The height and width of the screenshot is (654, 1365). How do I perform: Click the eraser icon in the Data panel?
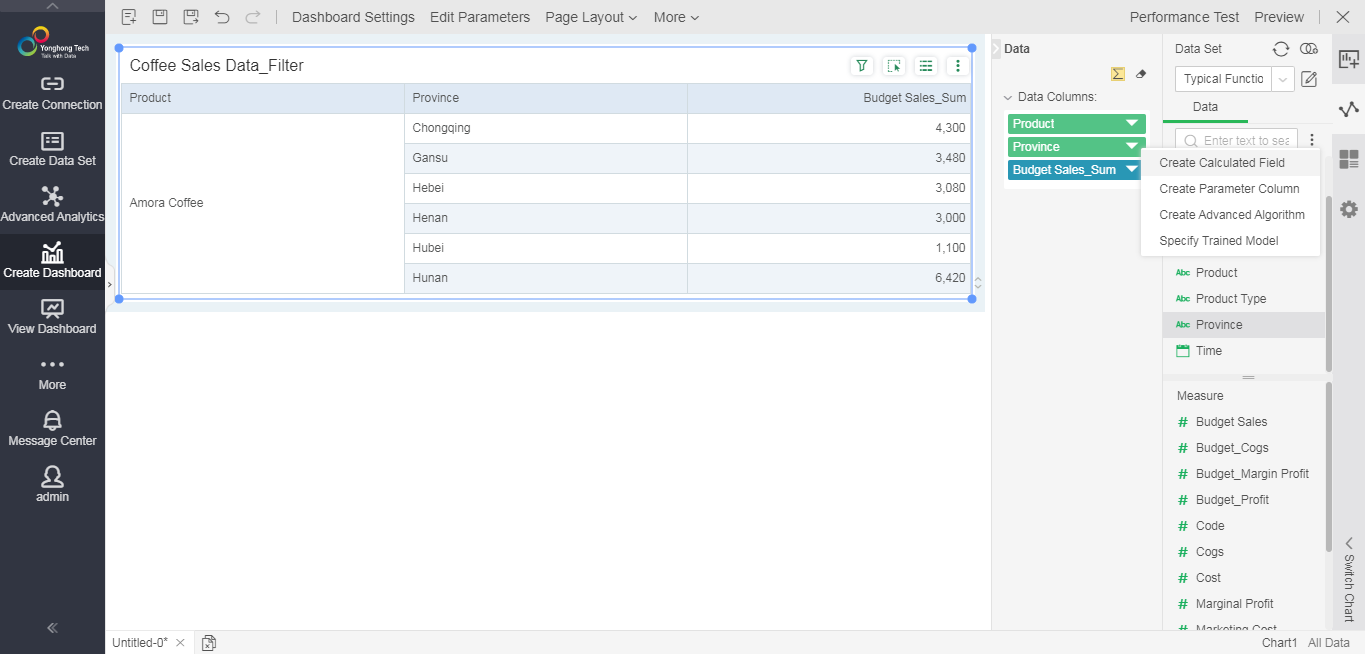[x=1141, y=74]
